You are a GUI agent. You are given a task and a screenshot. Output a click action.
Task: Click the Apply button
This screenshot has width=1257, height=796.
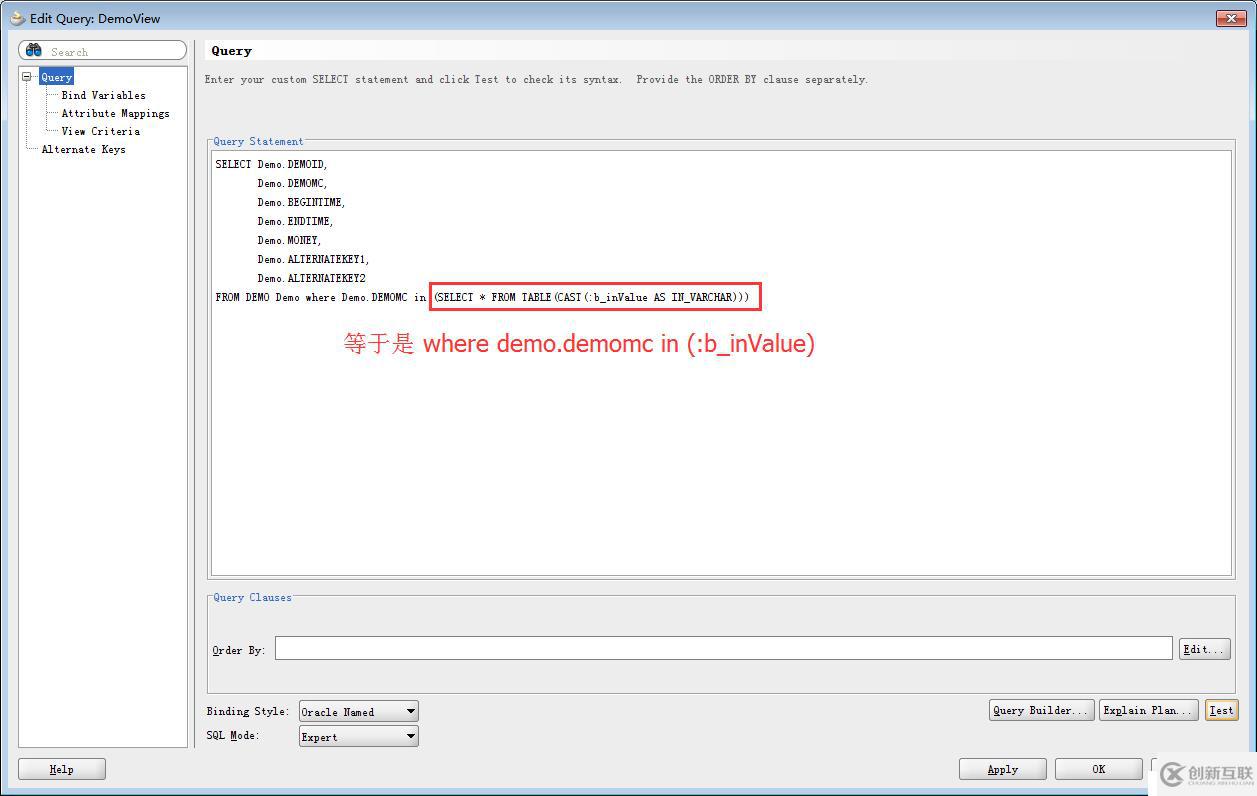tap(1002, 769)
